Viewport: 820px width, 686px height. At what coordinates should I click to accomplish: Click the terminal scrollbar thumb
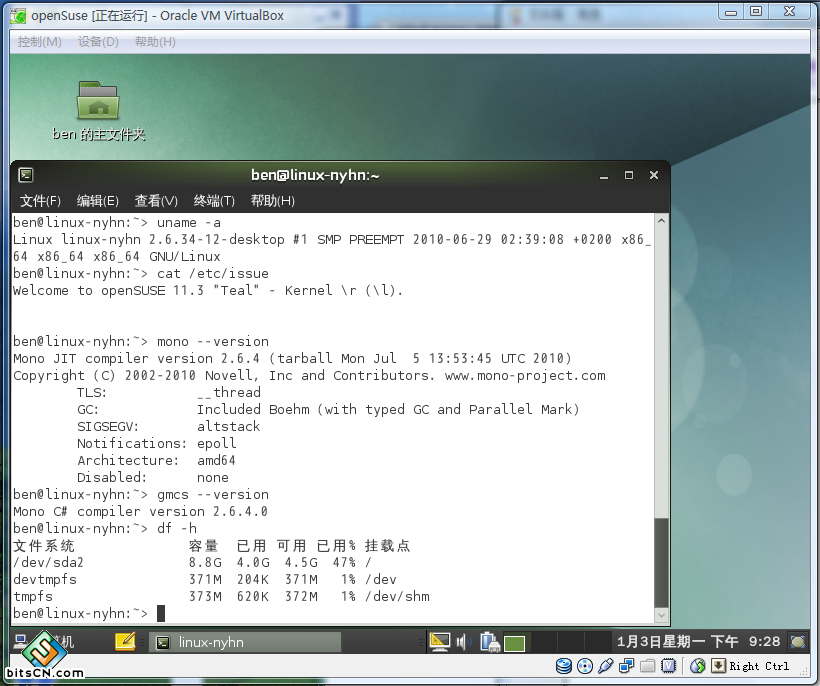[x=661, y=563]
